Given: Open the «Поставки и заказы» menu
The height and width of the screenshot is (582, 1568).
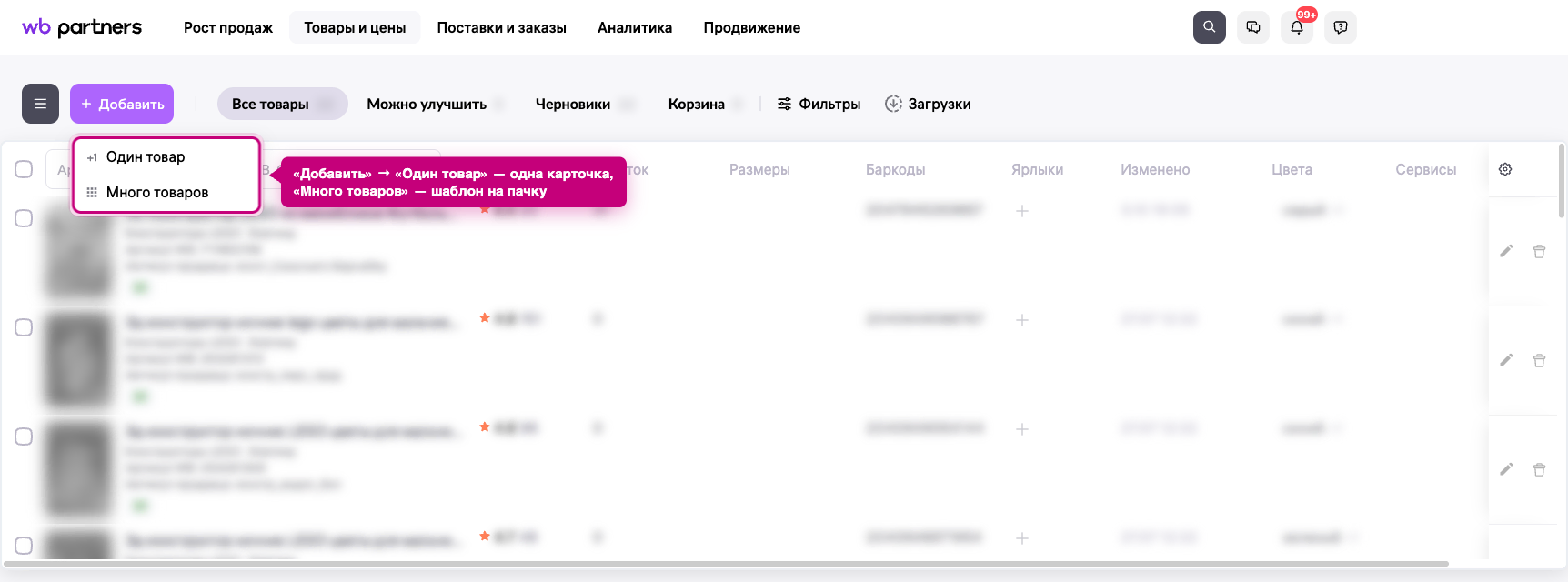Looking at the screenshot, I should click(x=502, y=27).
